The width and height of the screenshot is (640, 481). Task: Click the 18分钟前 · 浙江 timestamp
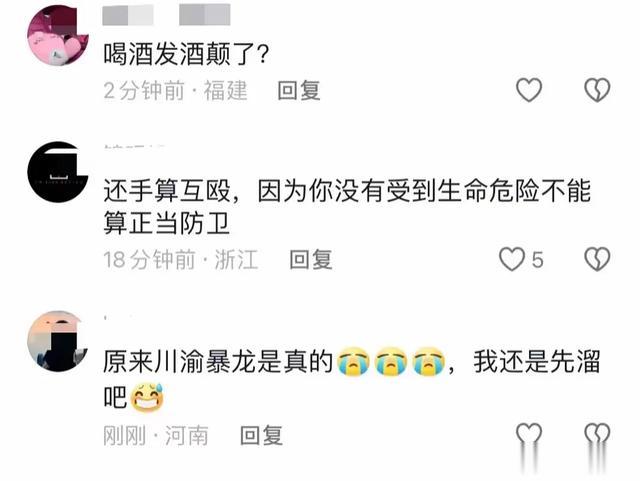click(x=181, y=260)
